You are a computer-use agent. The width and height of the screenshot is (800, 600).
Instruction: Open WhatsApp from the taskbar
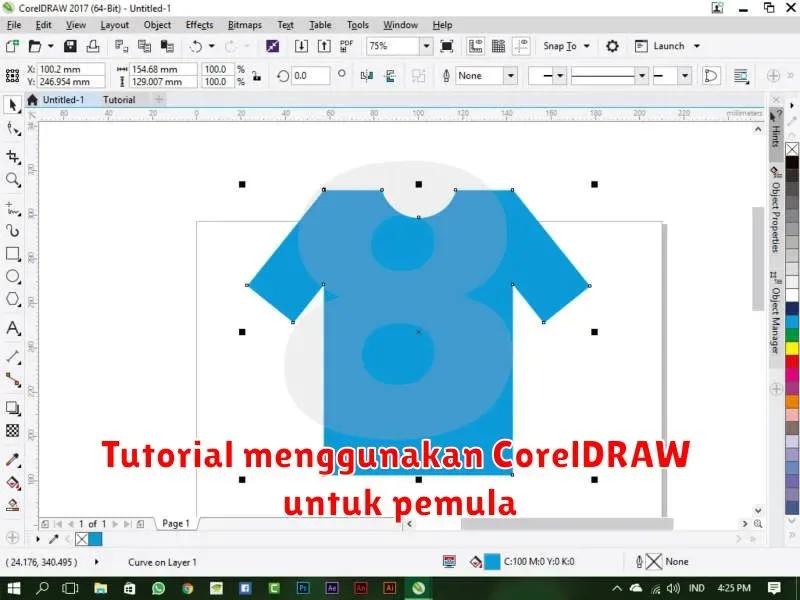click(159, 588)
